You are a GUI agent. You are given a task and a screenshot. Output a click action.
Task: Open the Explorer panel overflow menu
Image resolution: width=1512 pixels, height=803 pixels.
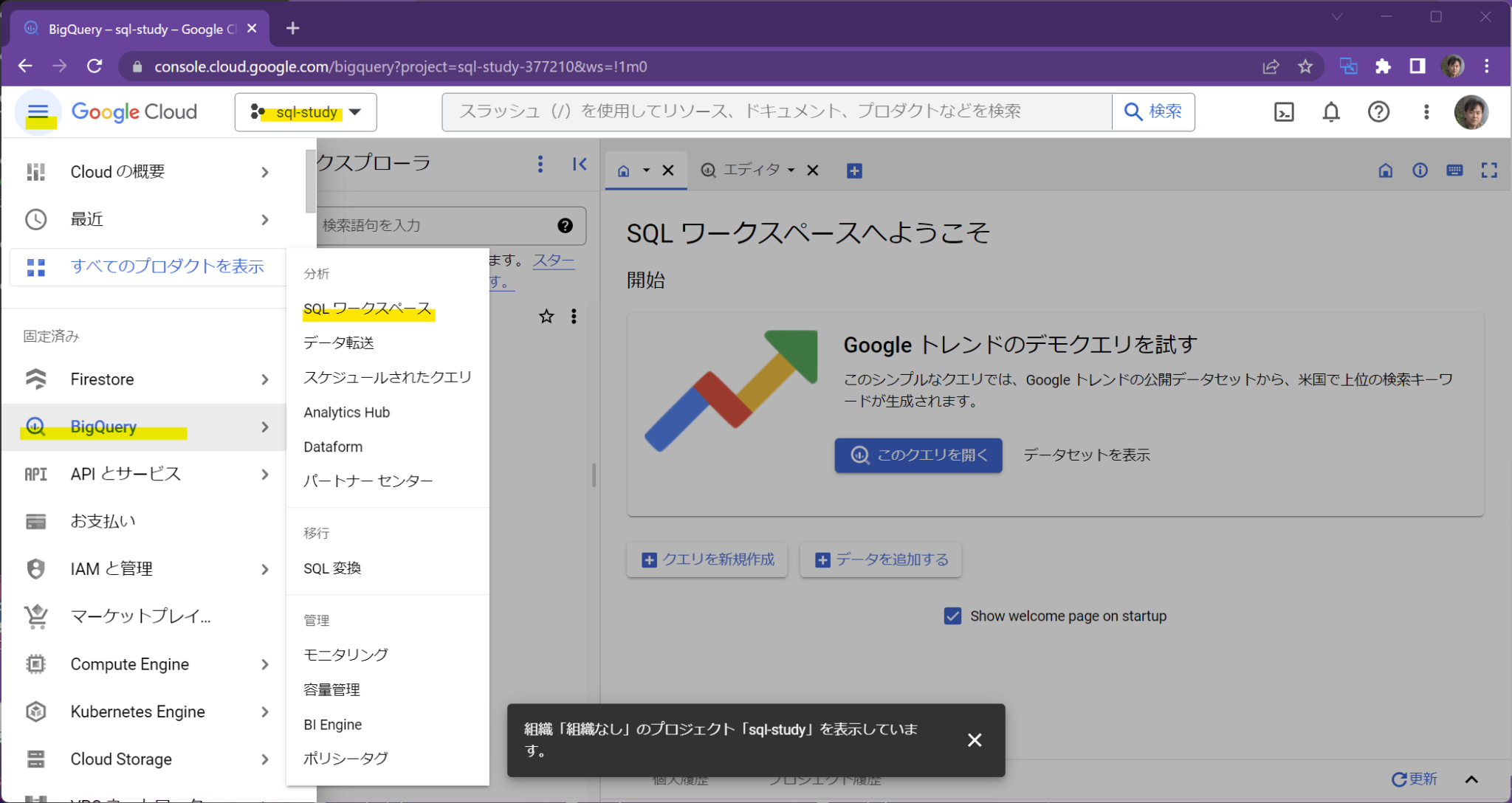tap(540, 164)
